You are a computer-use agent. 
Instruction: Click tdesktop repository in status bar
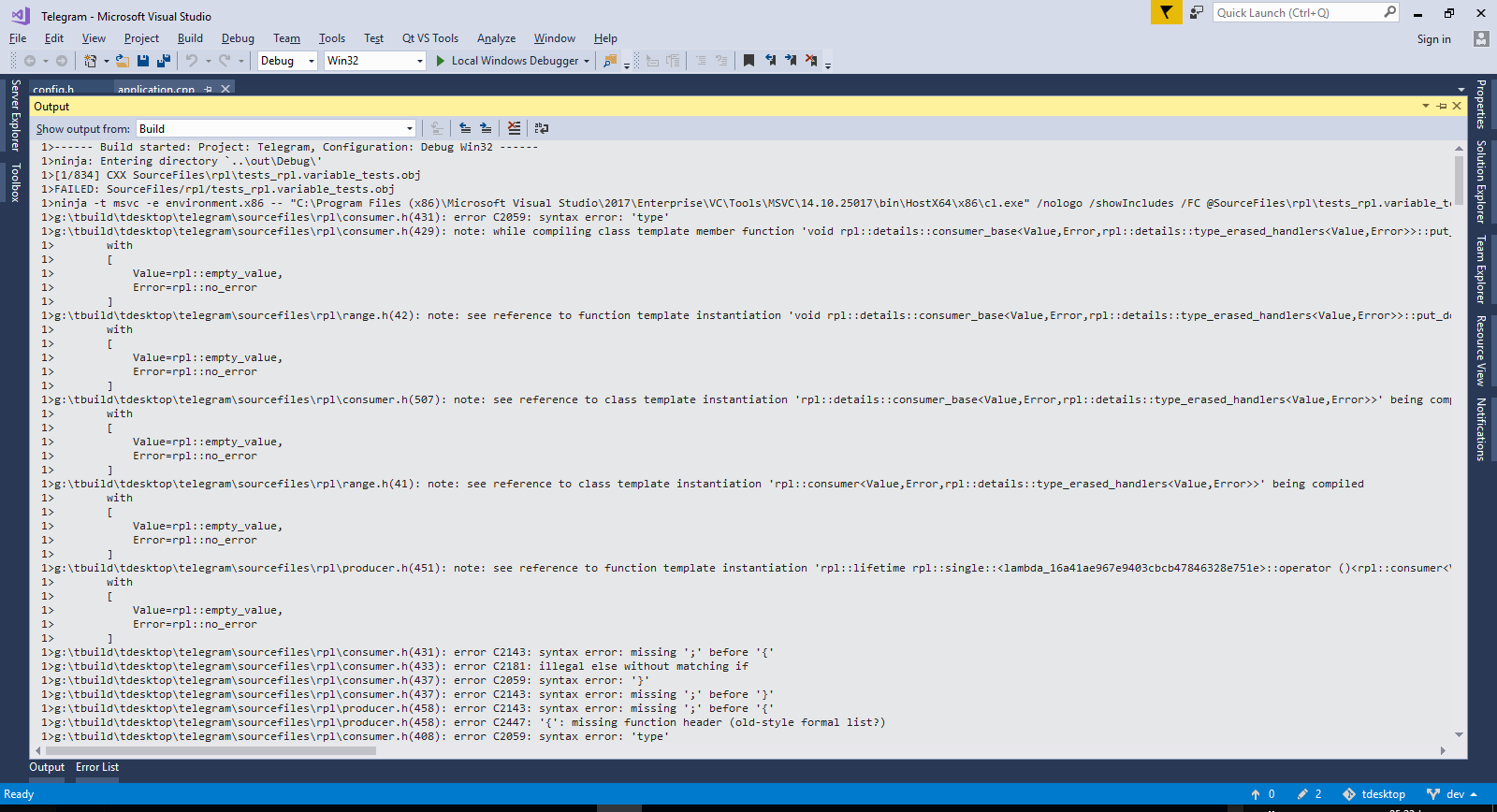(x=1374, y=794)
